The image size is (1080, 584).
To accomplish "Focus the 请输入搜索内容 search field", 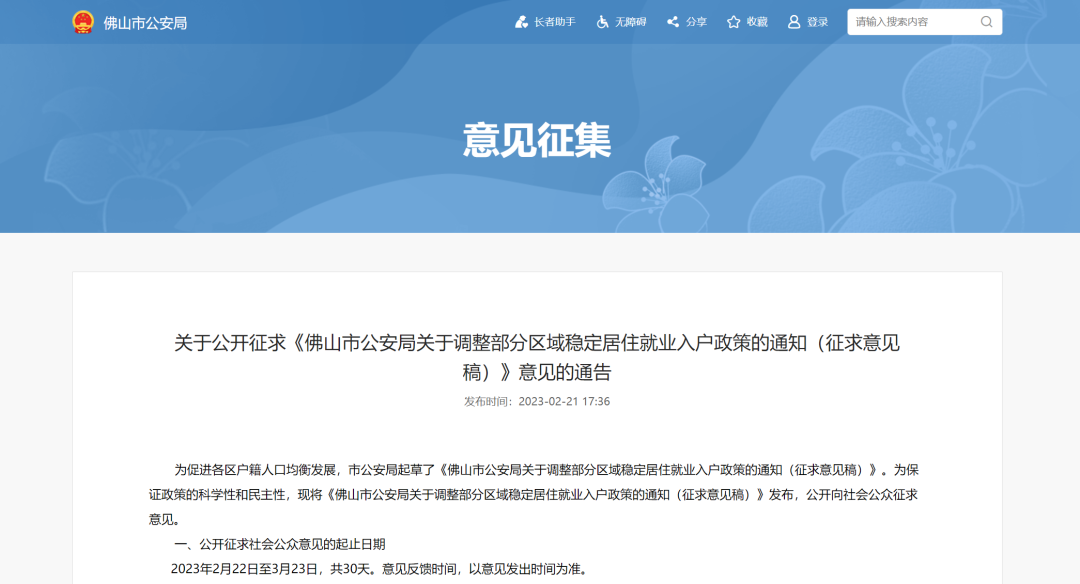I will click(x=910, y=22).
